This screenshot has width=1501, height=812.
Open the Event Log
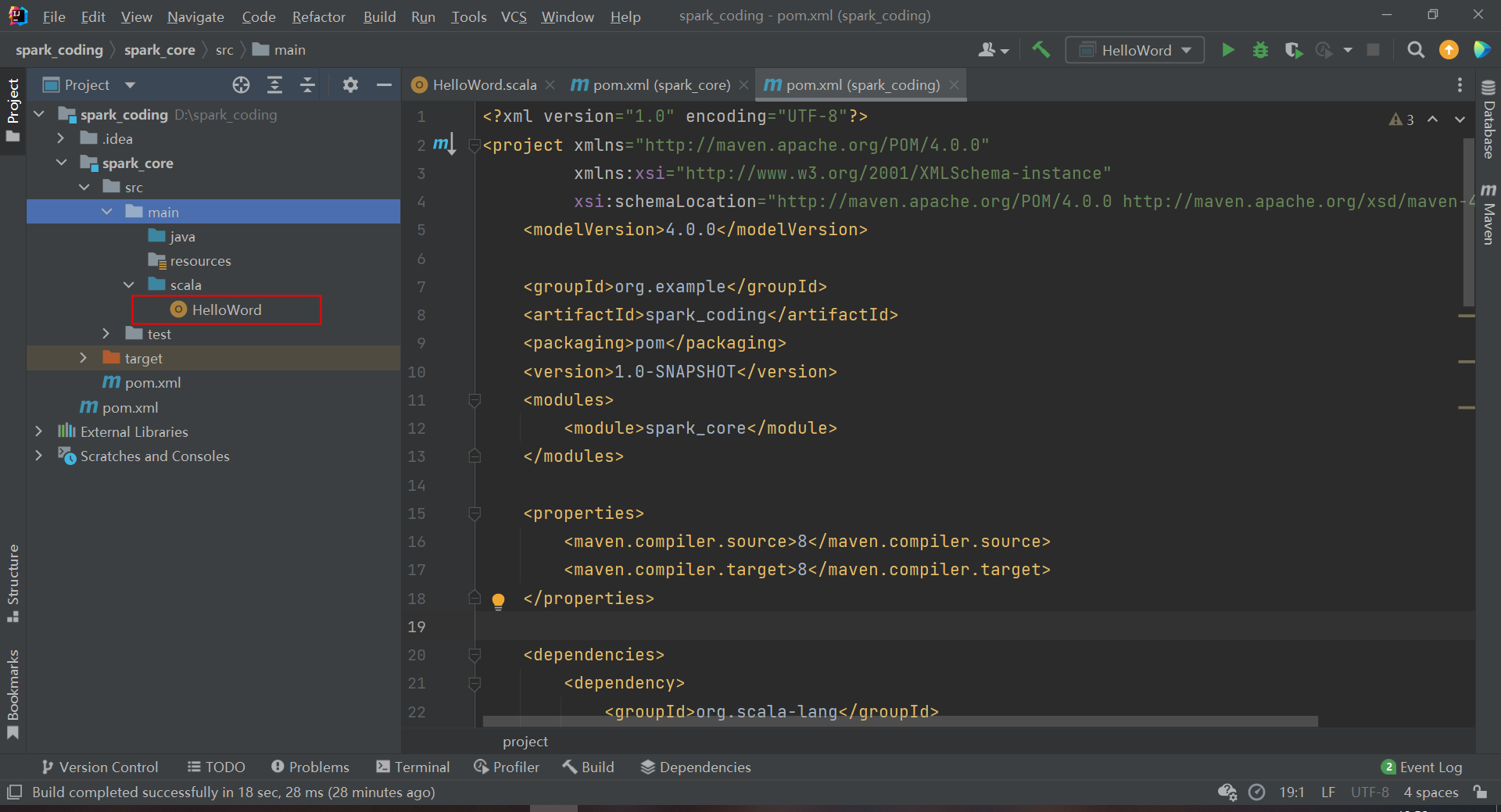click(x=1421, y=767)
